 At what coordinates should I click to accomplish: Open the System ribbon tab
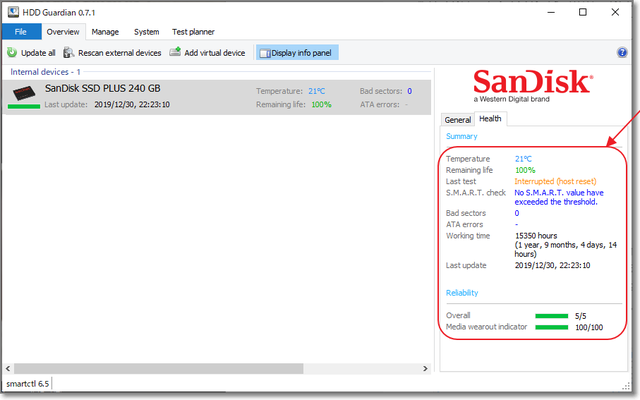coord(146,32)
